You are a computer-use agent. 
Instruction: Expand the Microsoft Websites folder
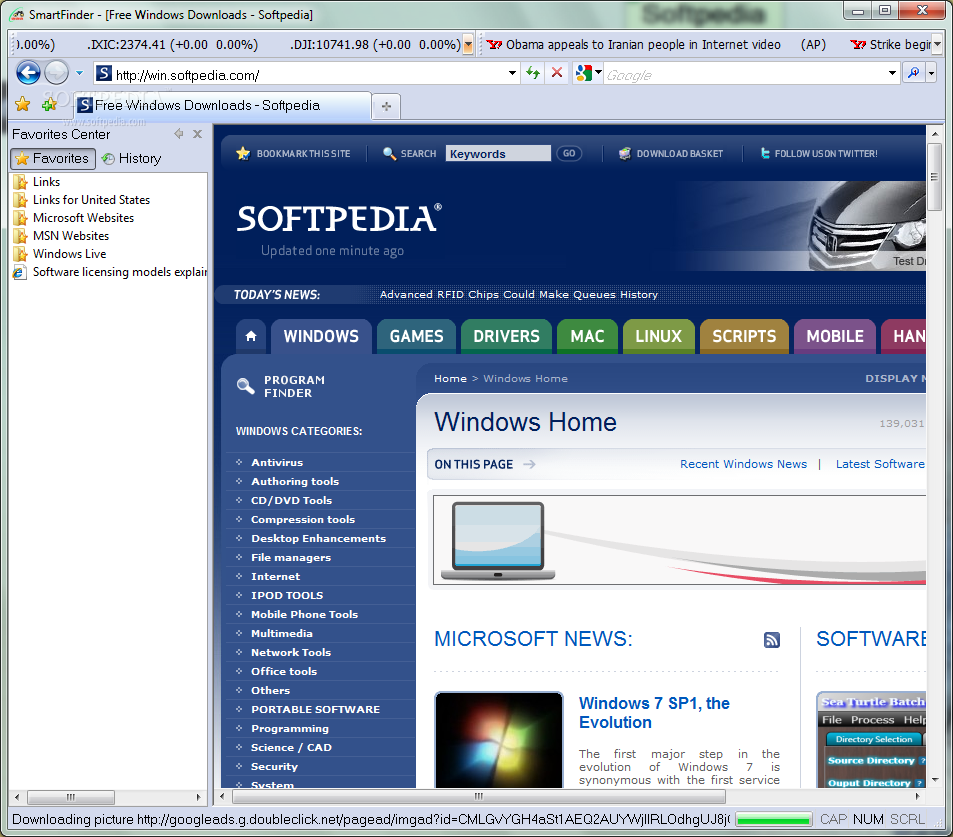(x=74, y=218)
